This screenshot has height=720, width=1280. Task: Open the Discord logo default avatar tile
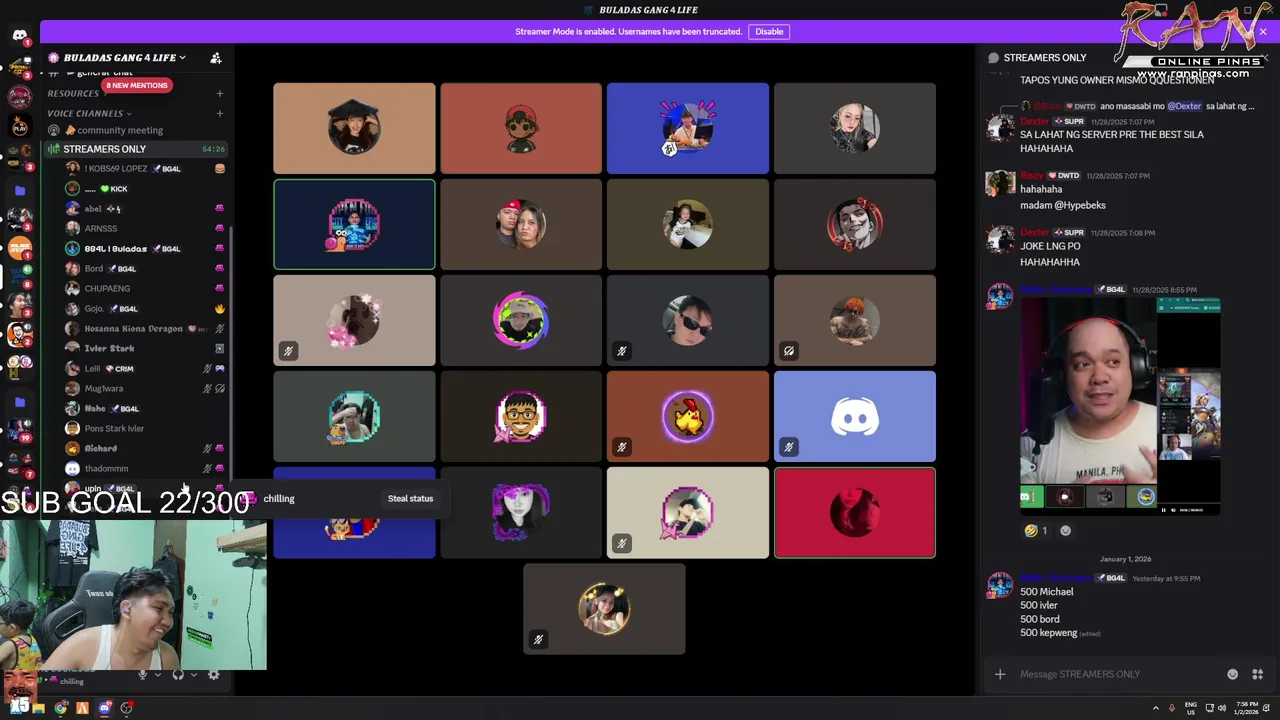point(855,416)
